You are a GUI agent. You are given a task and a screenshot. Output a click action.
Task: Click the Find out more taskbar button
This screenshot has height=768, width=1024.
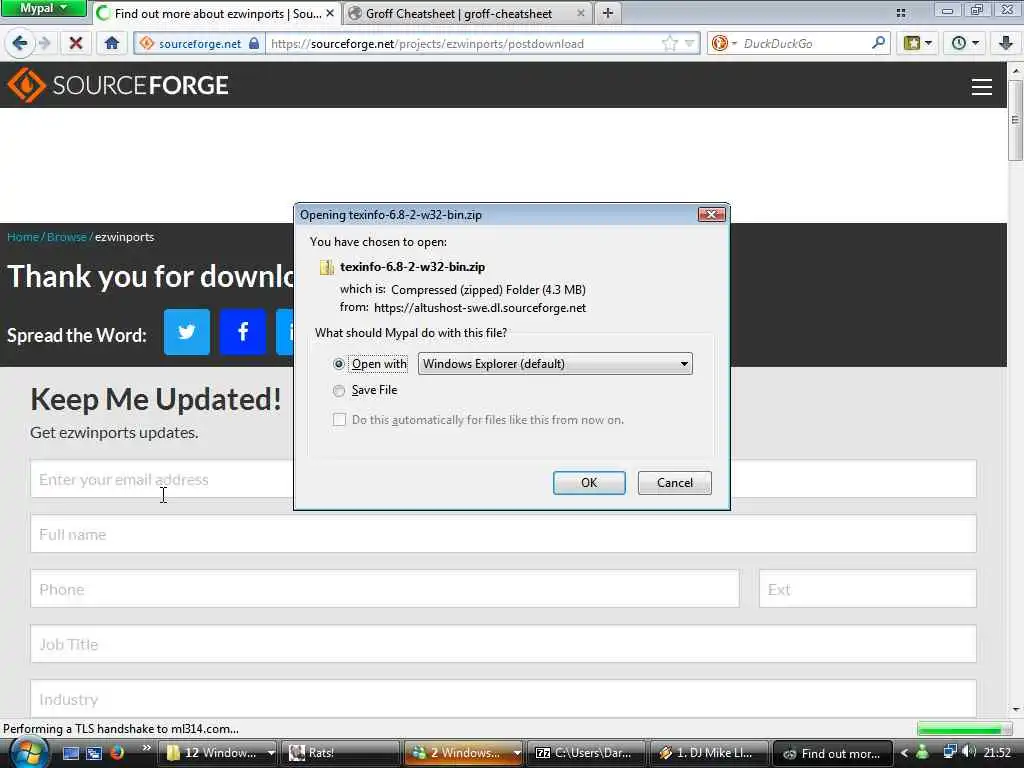coord(832,753)
